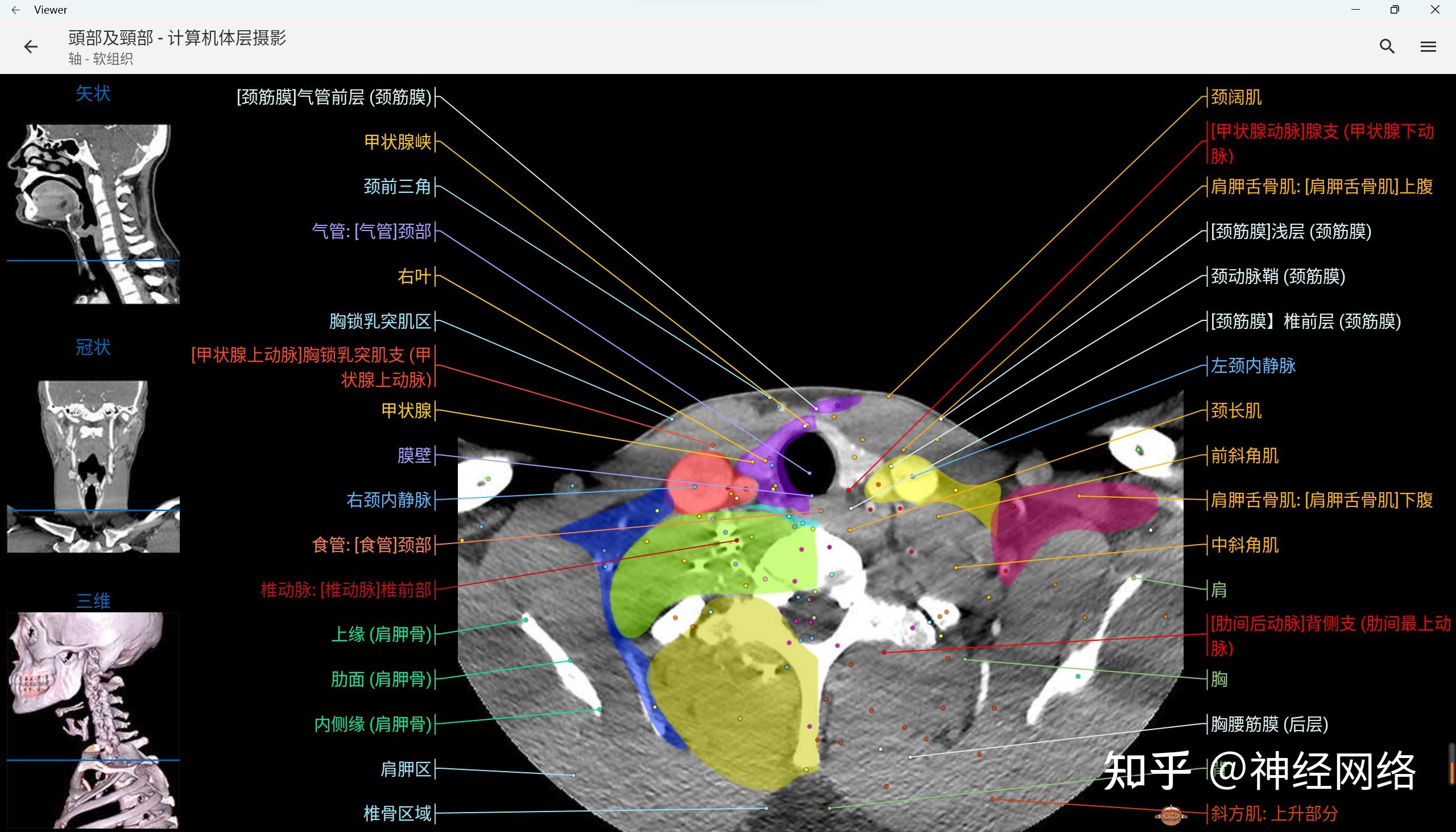Click the 颈阔肌 label on right
The width and height of the screenshot is (1456, 832).
pyautogui.click(x=1236, y=97)
